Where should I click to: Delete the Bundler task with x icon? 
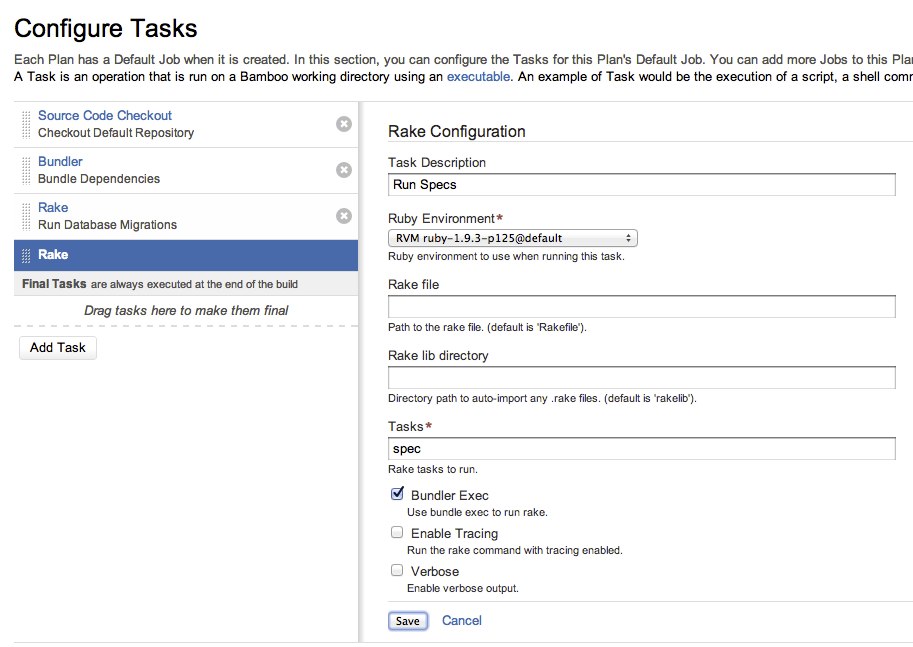344,170
